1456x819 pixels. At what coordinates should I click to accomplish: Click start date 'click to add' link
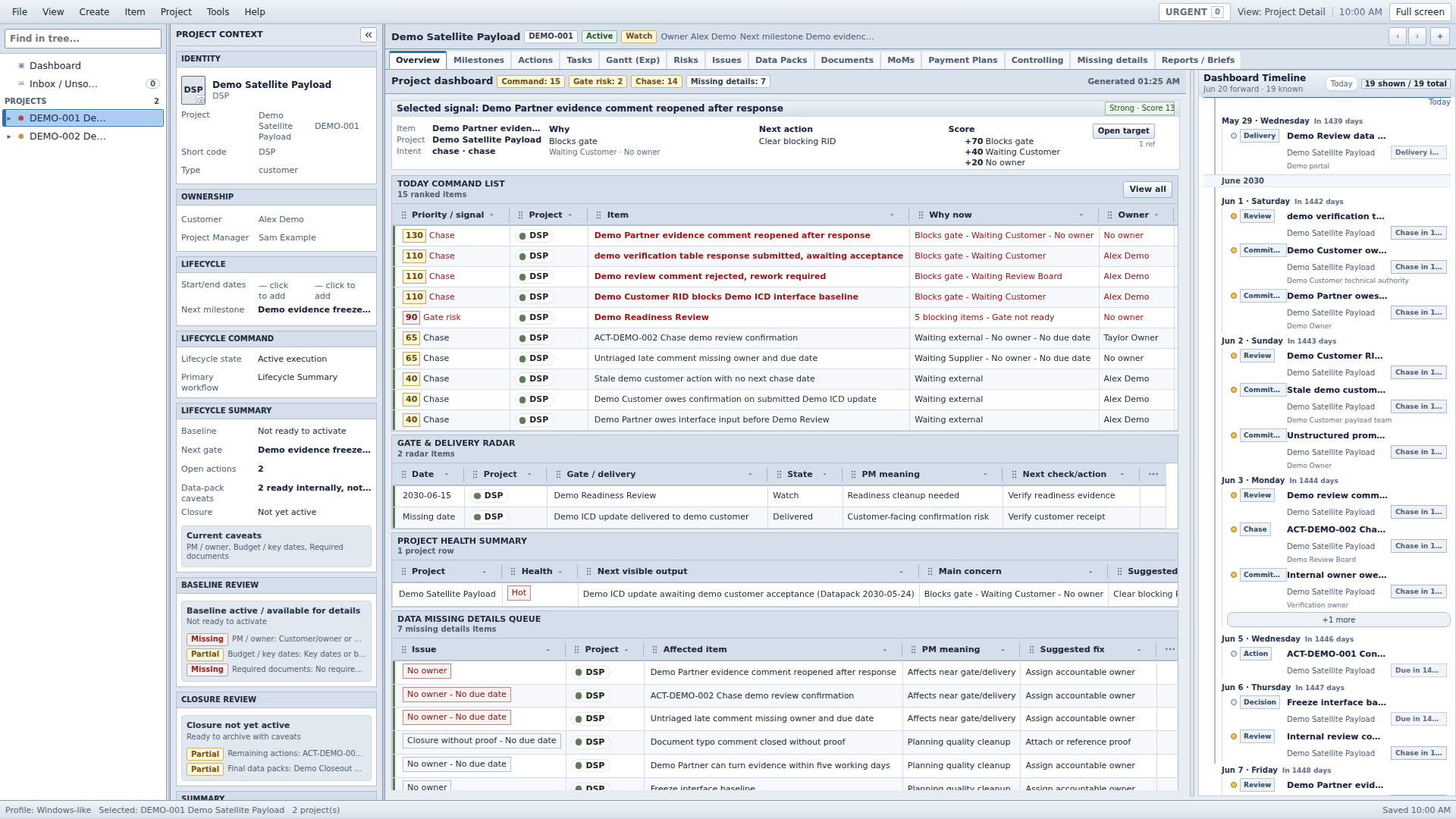point(273,291)
